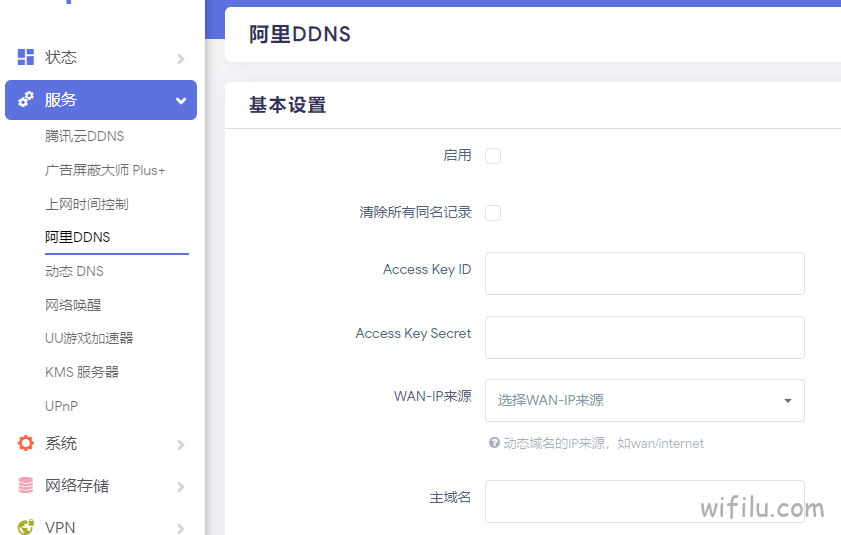Click the 状态 menu label
Viewport: 841px width, 535px height.
pos(61,57)
